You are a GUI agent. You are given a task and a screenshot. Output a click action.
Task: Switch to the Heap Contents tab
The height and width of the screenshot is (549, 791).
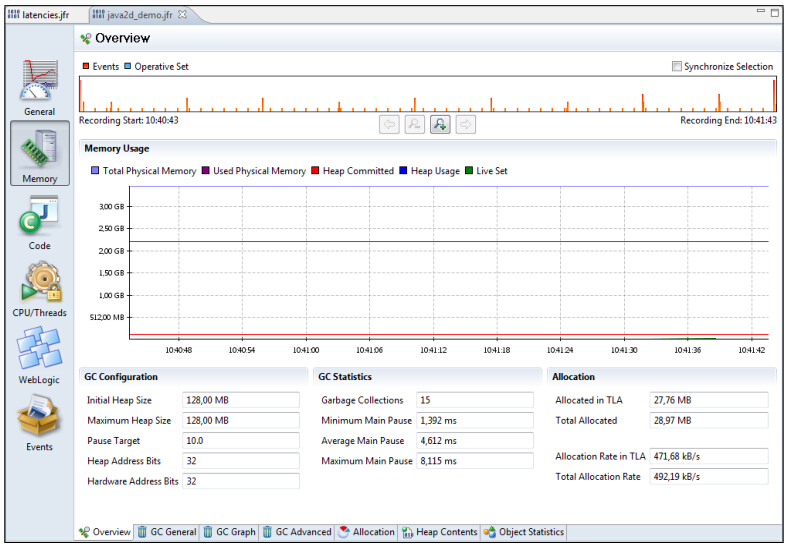[440, 532]
